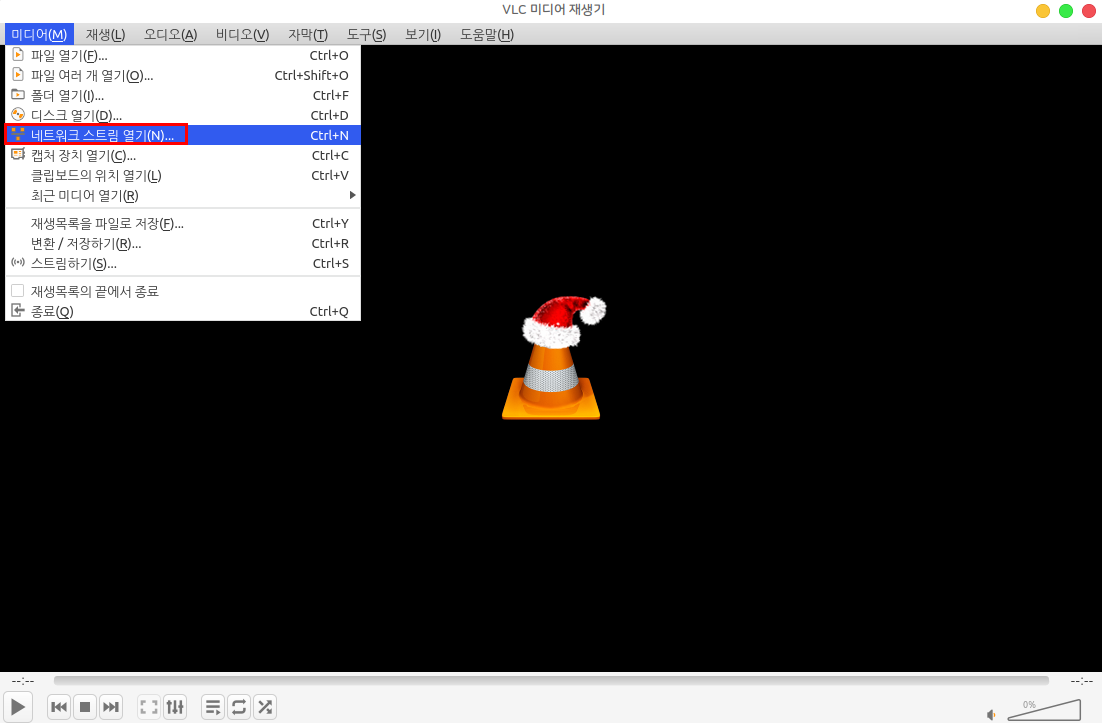Show the playlist icon
Viewport: 1102px width, 723px height.
click(213, 707)
